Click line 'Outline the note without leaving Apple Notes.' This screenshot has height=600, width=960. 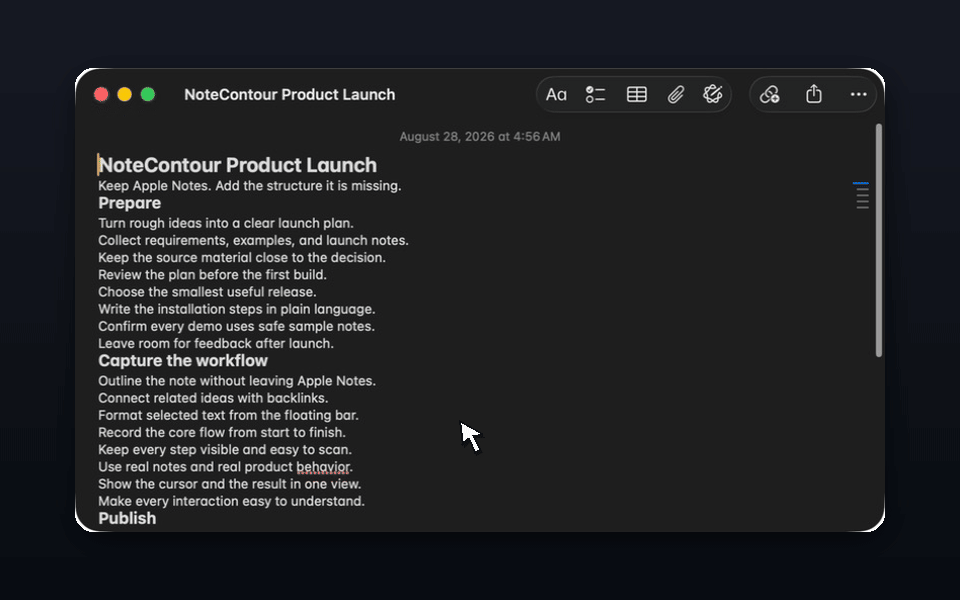pyautogui.click(x=237, y=380)
